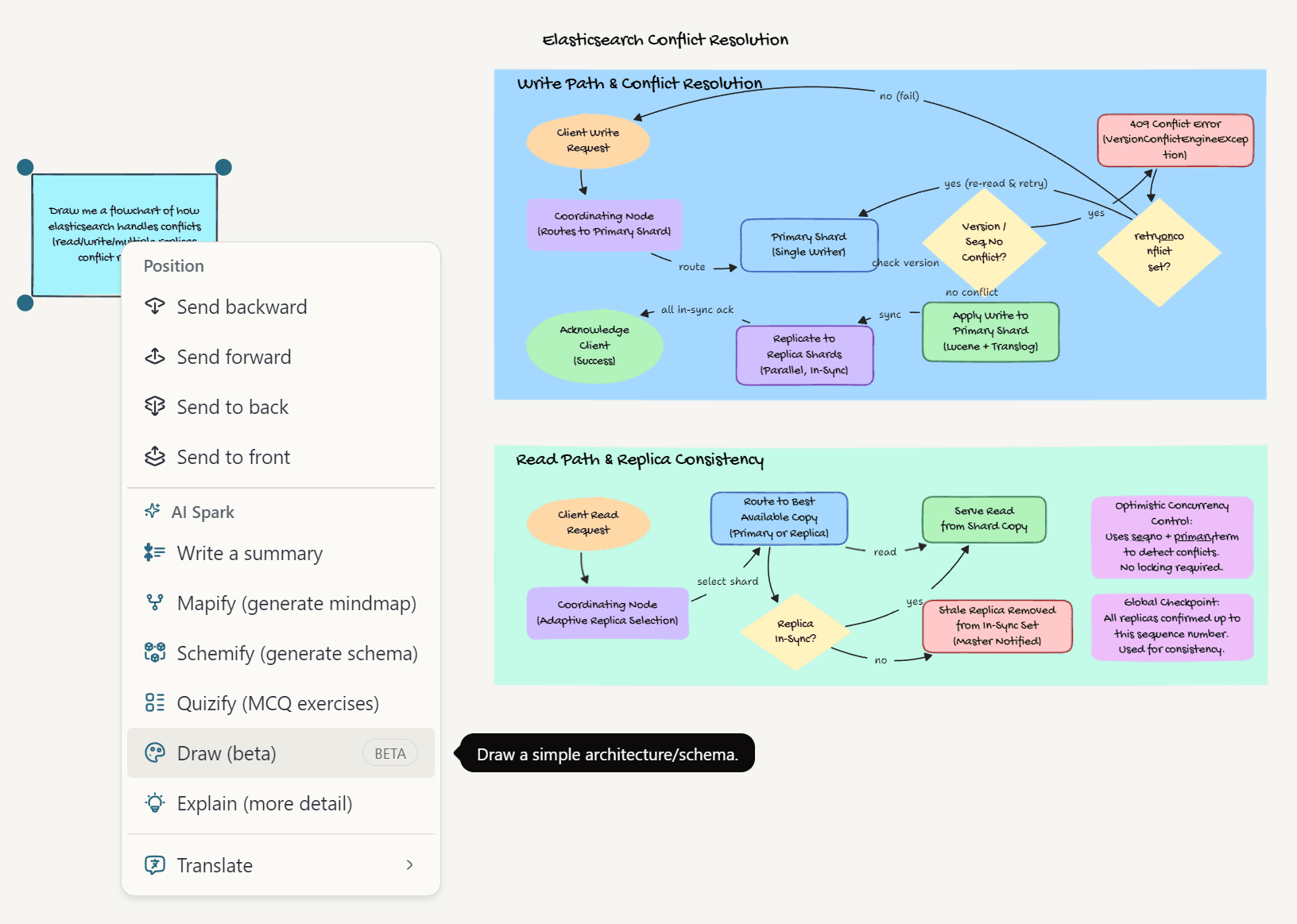The image size is (1297, 924).
Task: Select Draw (beta) menu entry
Action: point(226,752)
